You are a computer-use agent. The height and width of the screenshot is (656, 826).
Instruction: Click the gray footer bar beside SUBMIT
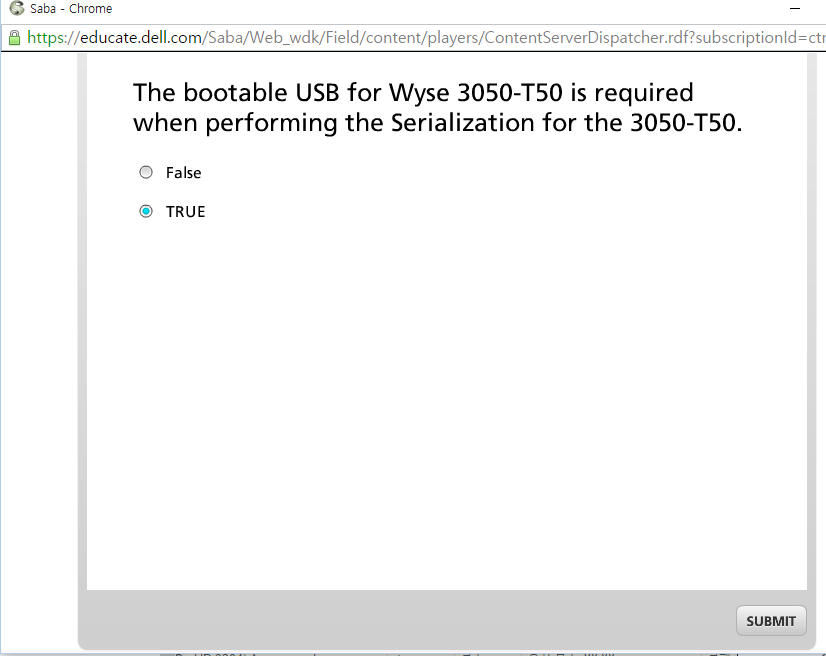coord(400,620)
